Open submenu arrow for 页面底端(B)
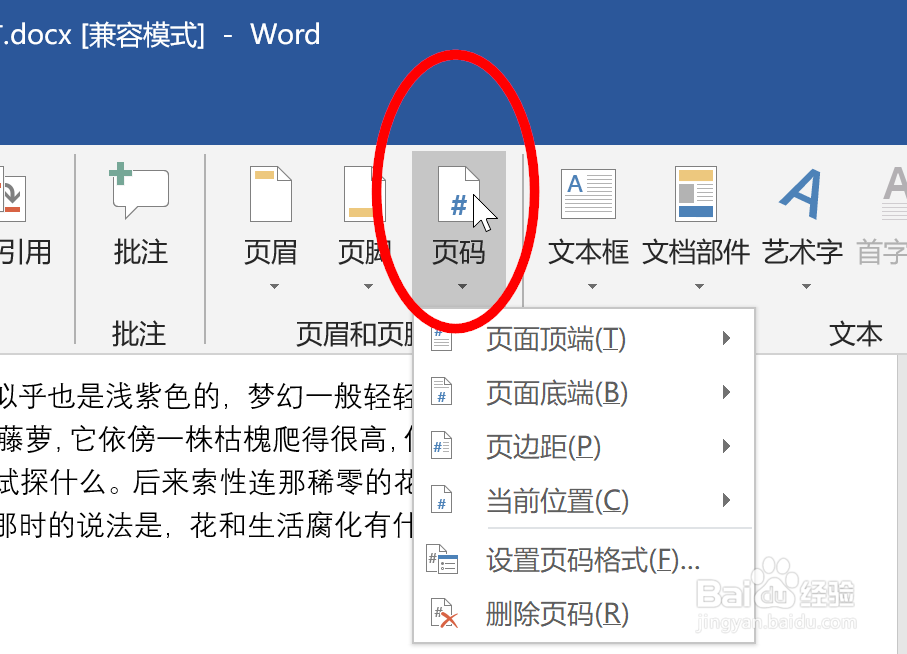 (727, 393)
